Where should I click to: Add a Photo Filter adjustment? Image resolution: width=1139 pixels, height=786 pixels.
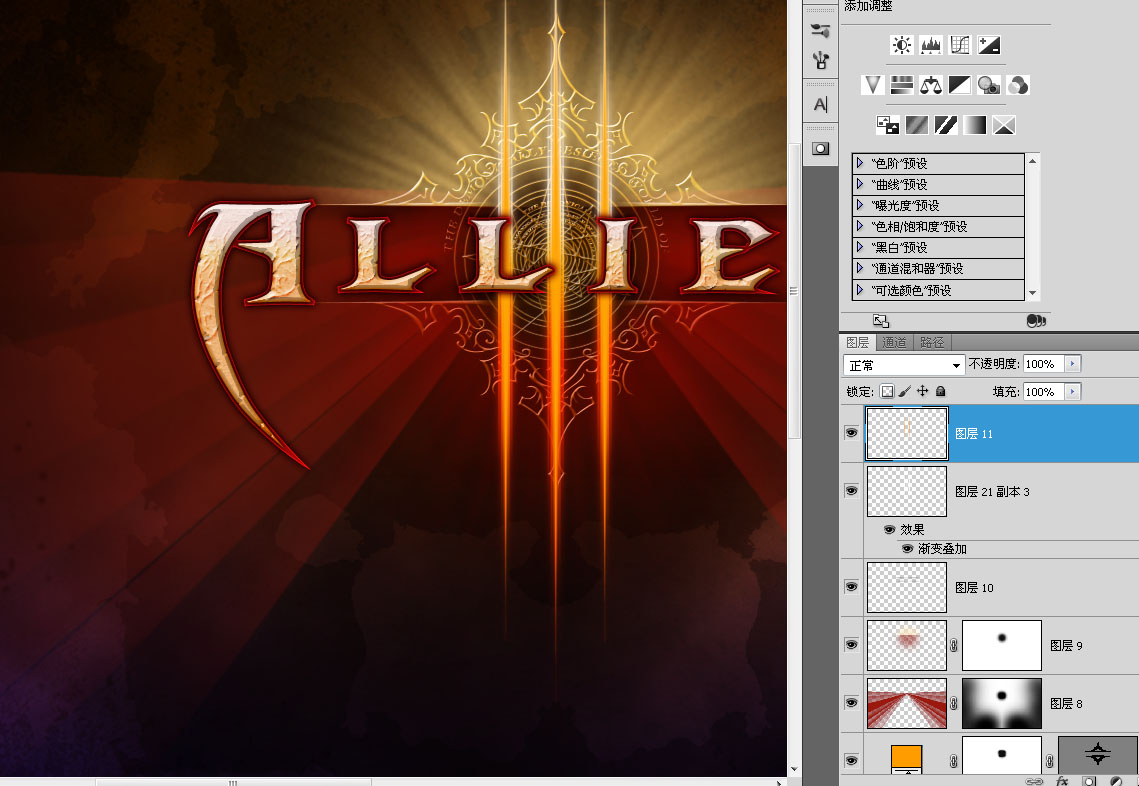989,85
